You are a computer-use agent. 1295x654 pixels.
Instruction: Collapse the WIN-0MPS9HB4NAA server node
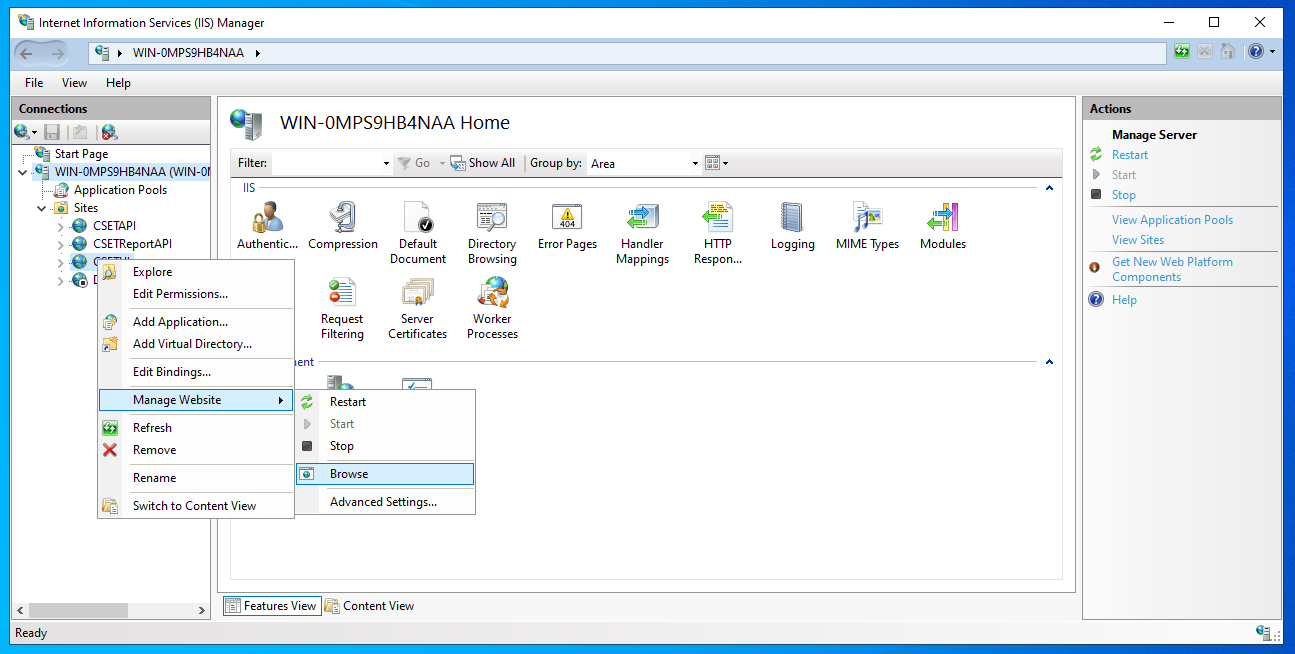[23, 172]
